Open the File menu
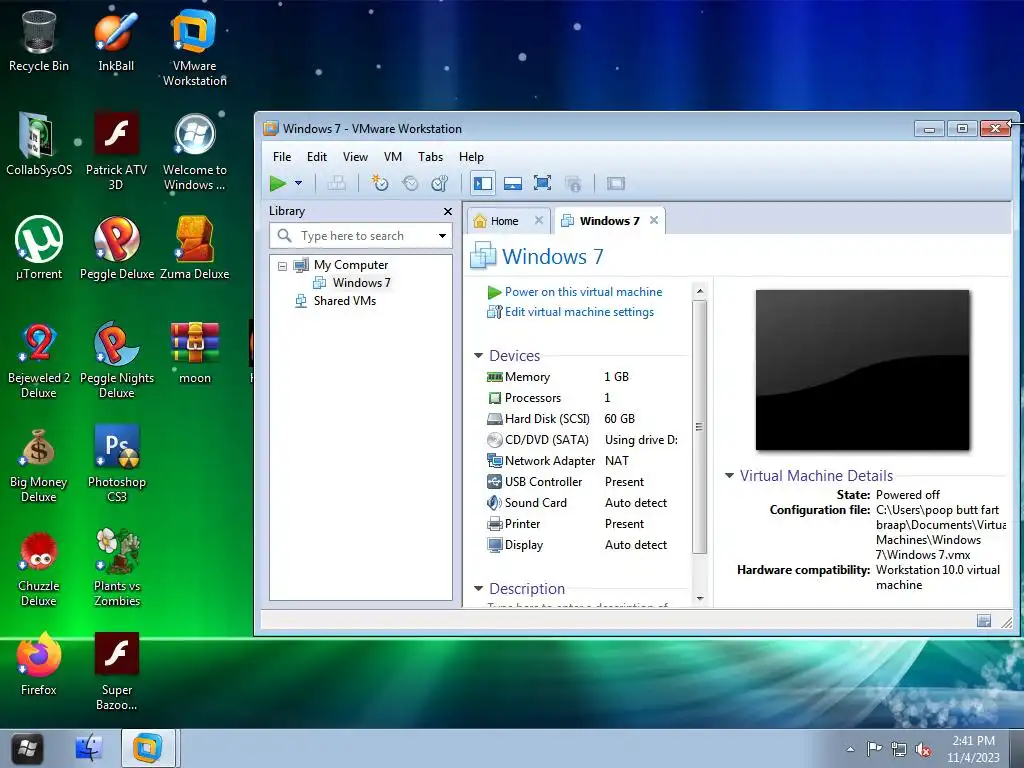This screenshot has height=768, width=1024. pos(282,157)
